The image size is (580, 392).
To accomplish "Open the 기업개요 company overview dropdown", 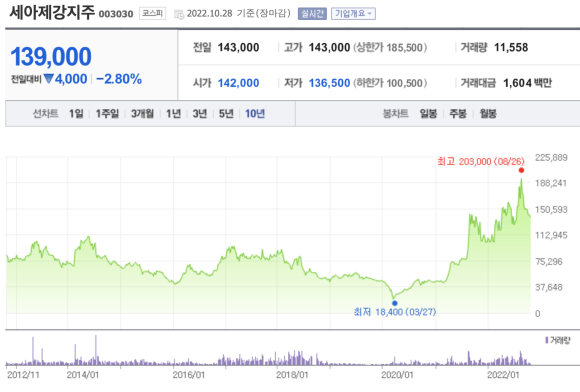I will coord(353,14).
